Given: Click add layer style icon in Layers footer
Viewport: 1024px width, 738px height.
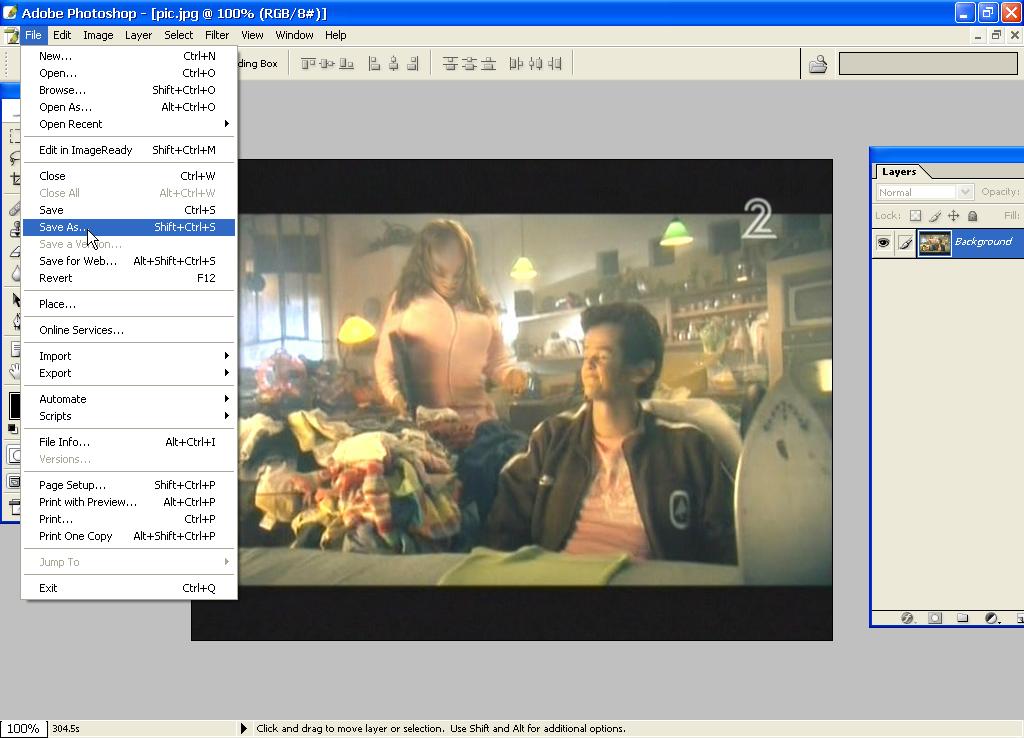Looking at the screenshot, I should pos(908,618).
